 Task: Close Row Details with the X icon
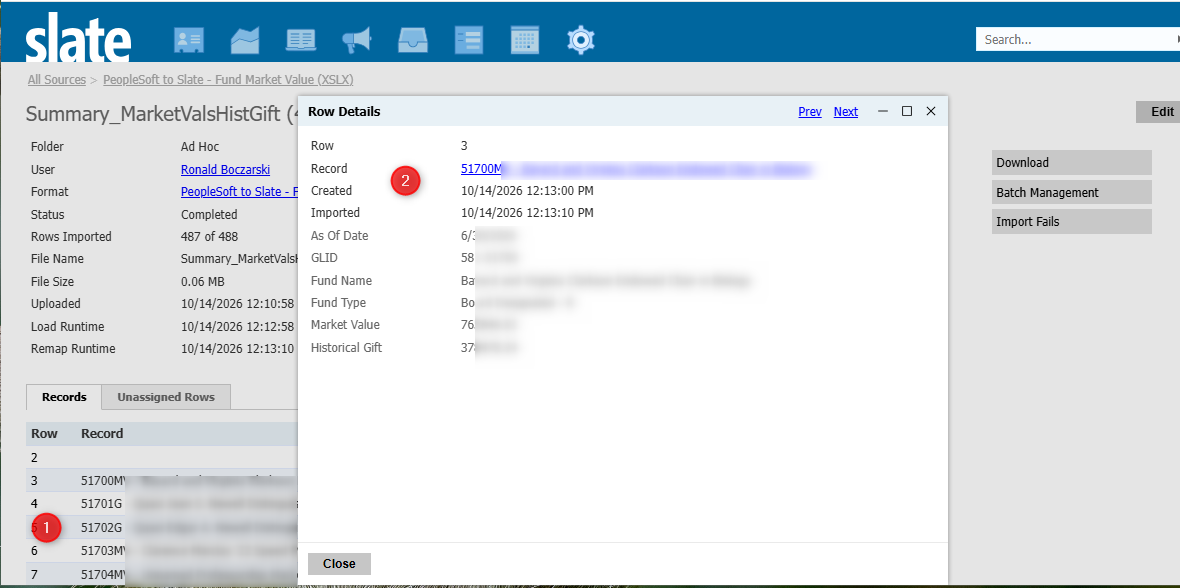pyautogui.click(x=931, y=111)
